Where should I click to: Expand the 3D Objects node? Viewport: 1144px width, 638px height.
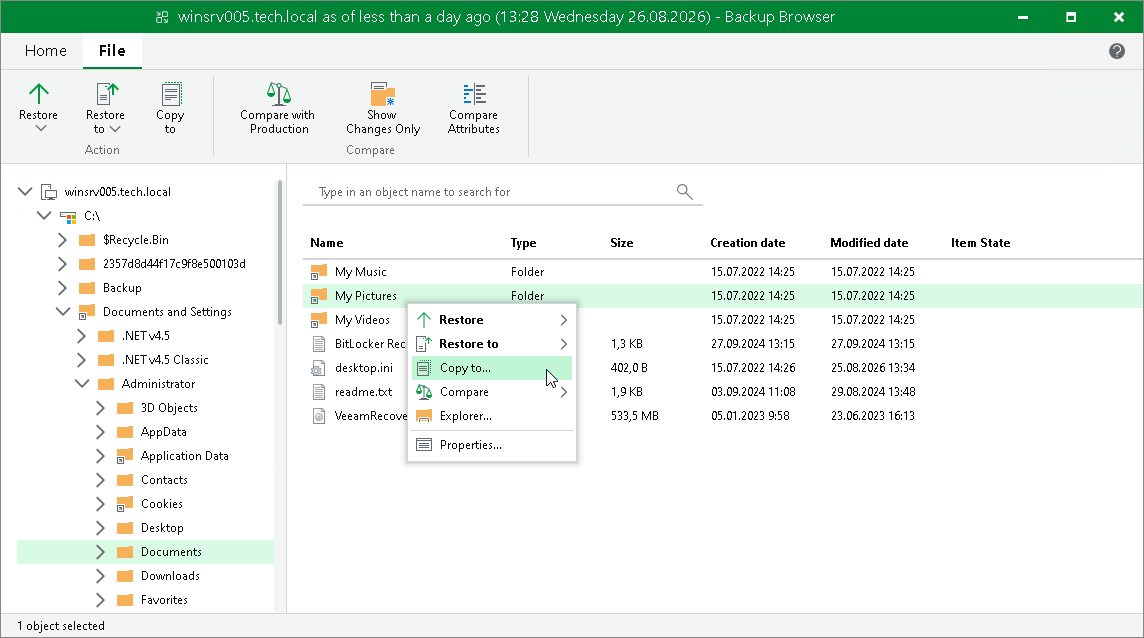(101, 408)
